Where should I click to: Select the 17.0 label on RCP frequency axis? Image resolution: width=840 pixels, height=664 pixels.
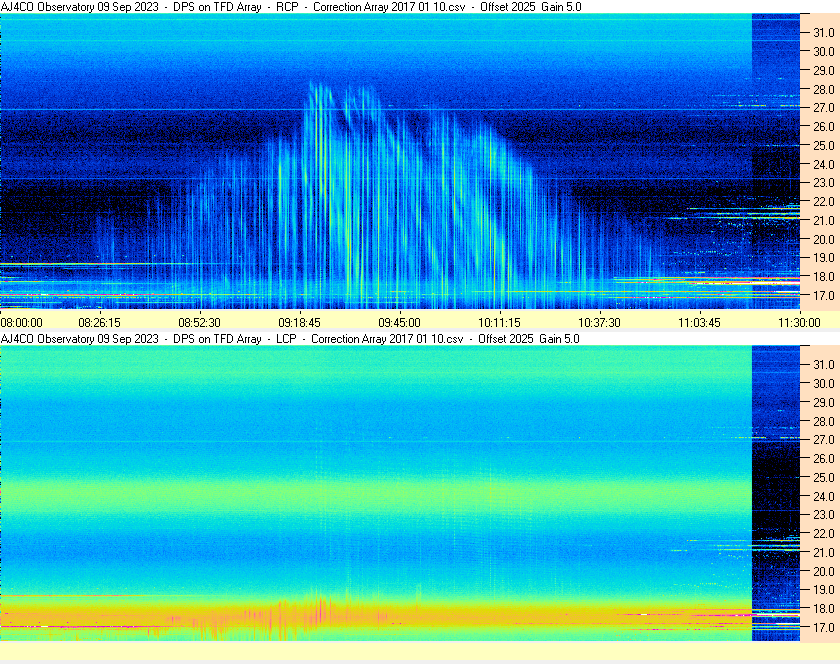824,295
